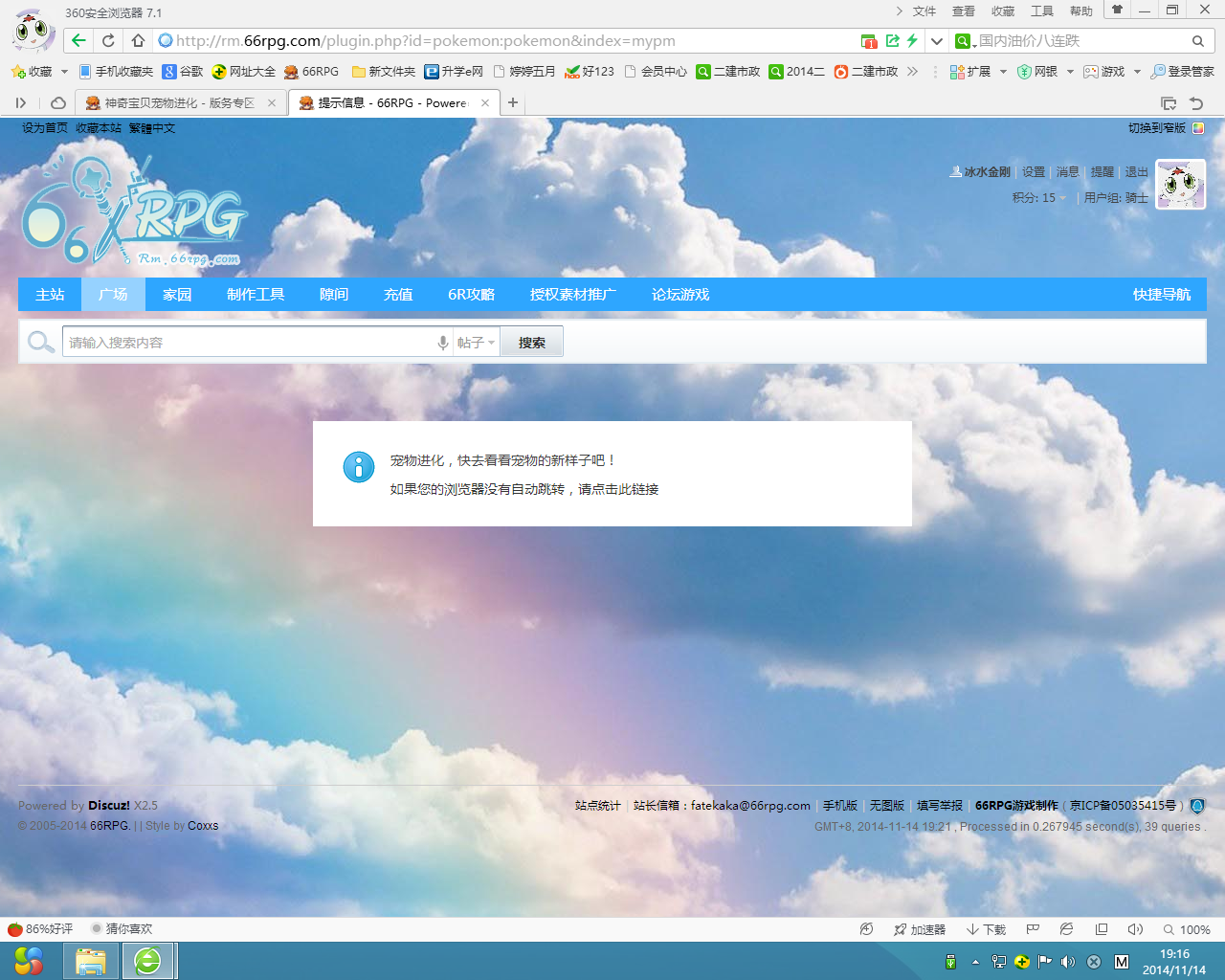Image resolution: width=1225 pixels, height=980 pixels.
Task: Go back with the green arrow button
Action: click(78, 40)
